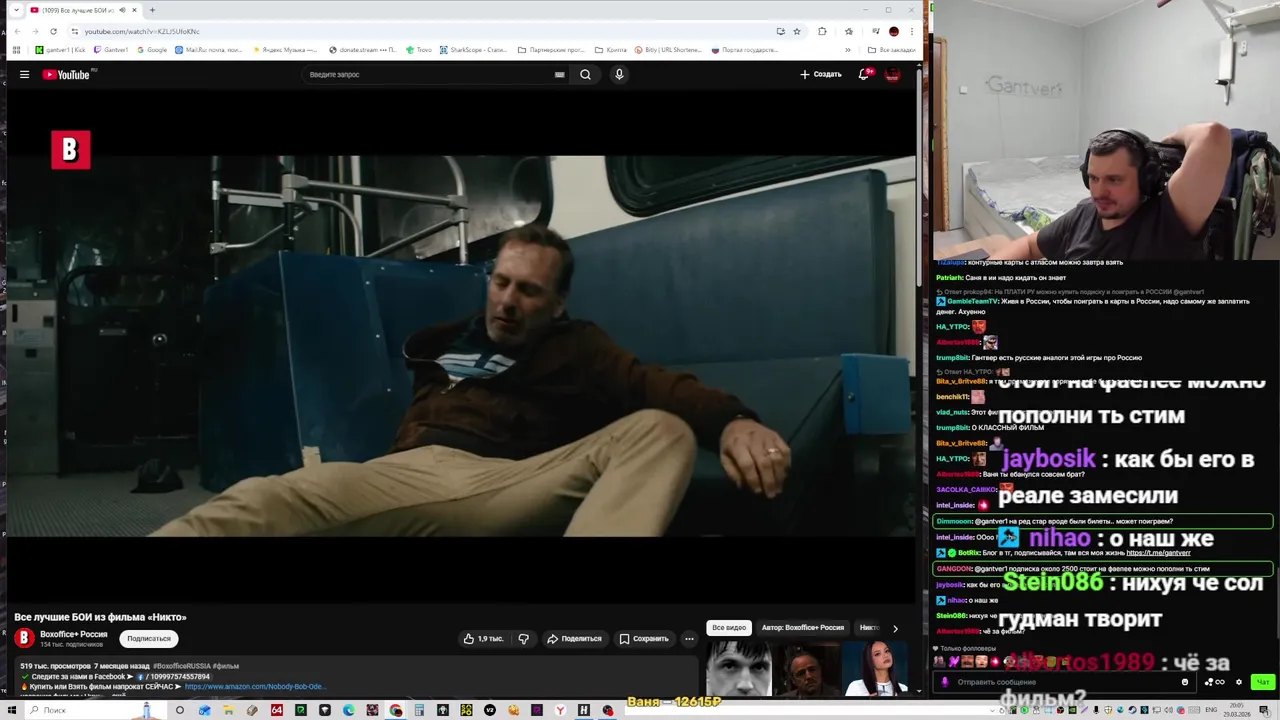The height and width of the screenshot is (720, 1280).
Task: Open emoji picker in chat input
Action: [x=1185, y=682]
